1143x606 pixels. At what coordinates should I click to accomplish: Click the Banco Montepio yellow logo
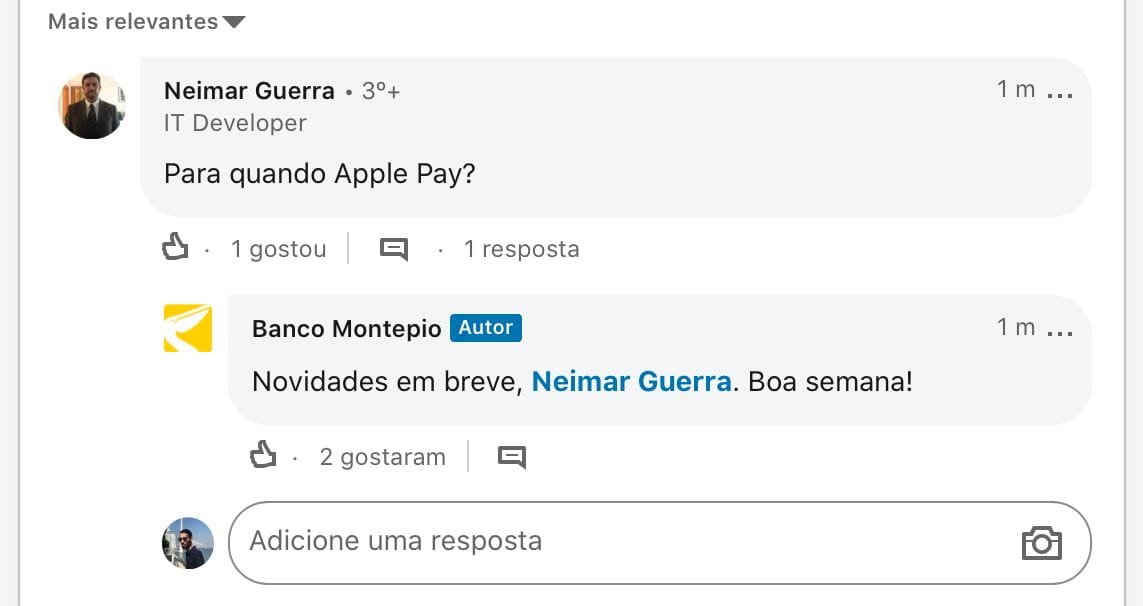[188, 328]
